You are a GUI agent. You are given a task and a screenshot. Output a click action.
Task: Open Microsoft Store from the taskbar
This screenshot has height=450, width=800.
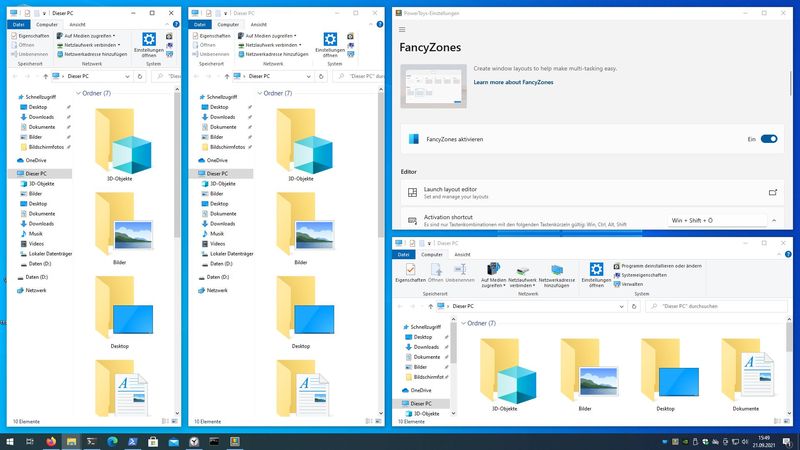[153, 441]
